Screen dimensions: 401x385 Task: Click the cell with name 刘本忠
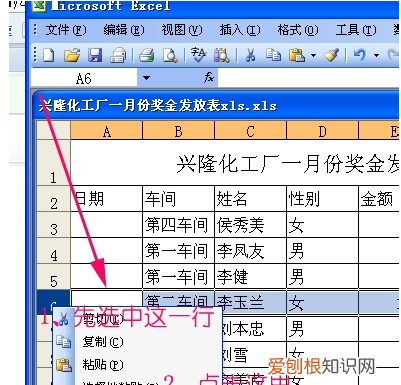click(254, 329)
